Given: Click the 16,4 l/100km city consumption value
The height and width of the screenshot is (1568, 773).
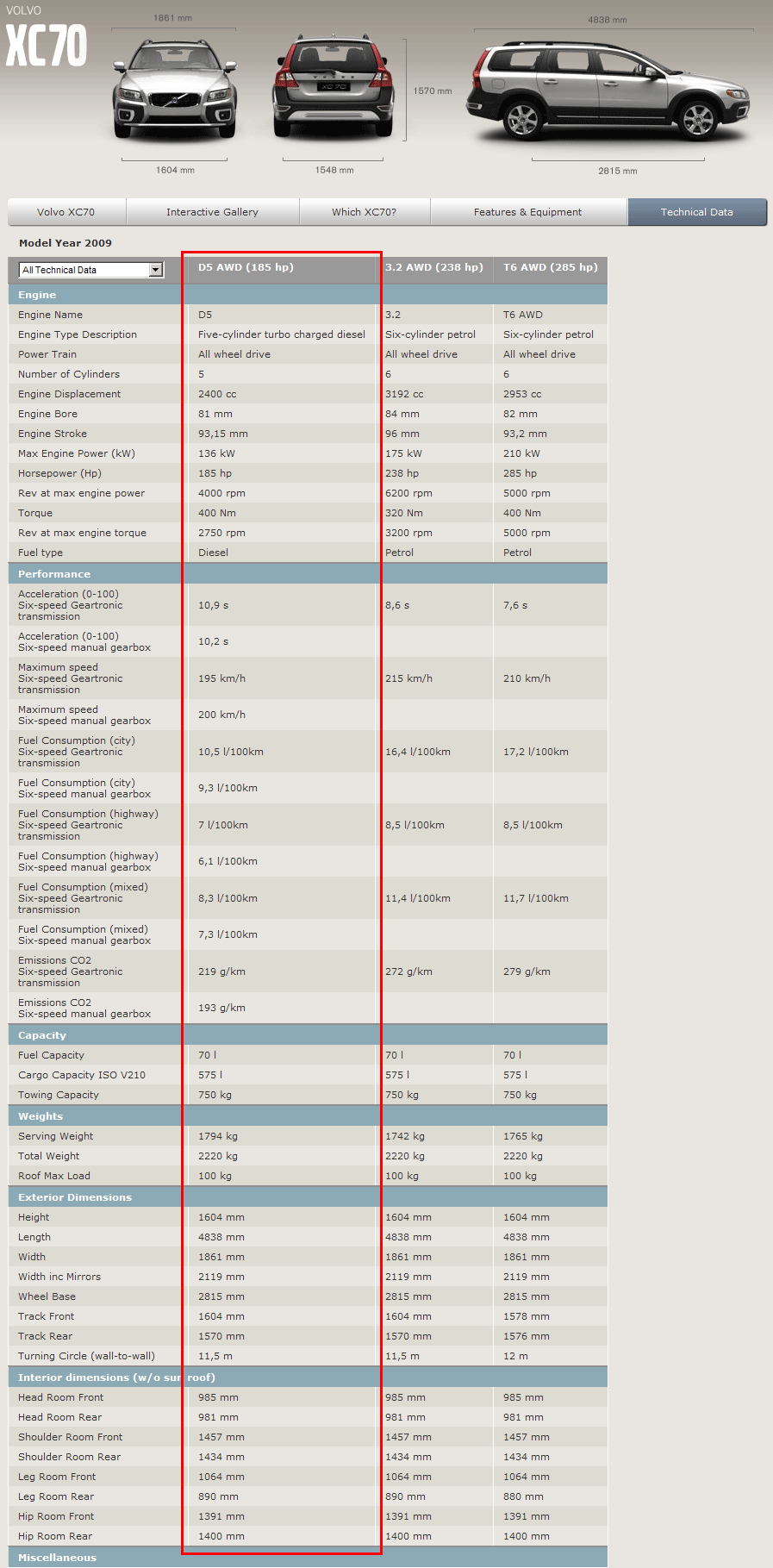Looking at the screenshot, I should [x=418, y=752].
